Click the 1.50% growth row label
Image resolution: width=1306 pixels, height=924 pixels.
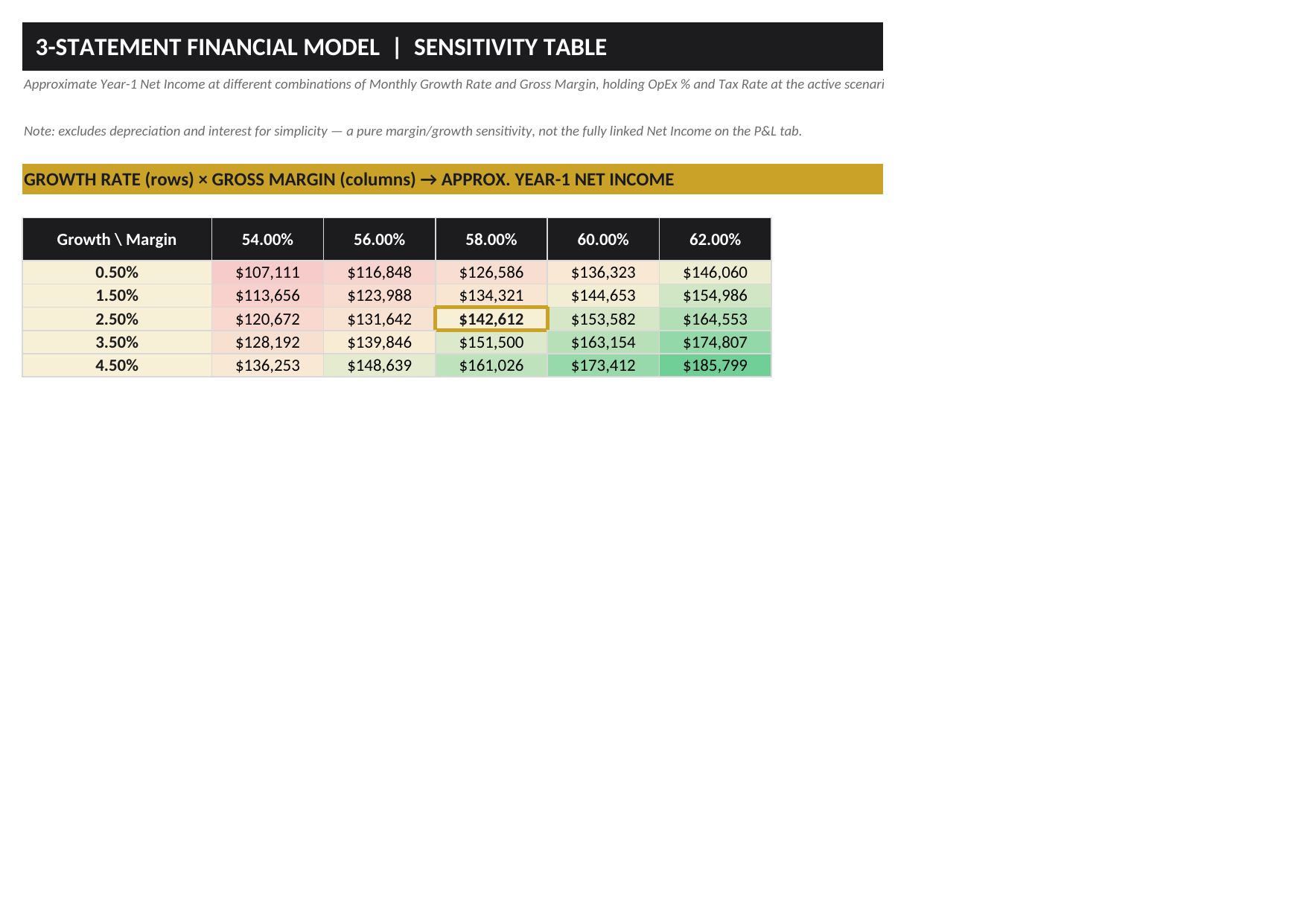pos(117,296)
